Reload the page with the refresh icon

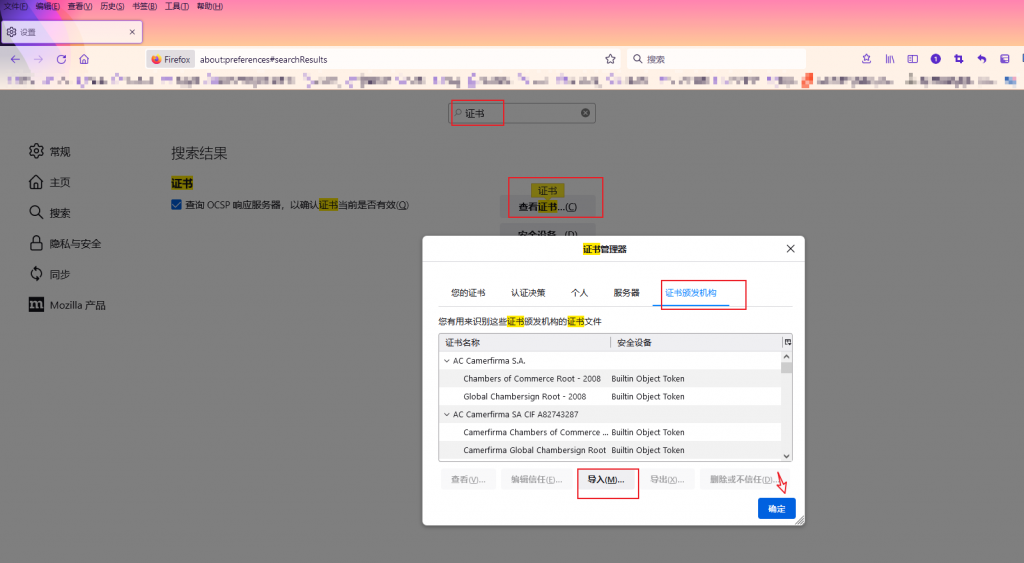coord(61,59)
